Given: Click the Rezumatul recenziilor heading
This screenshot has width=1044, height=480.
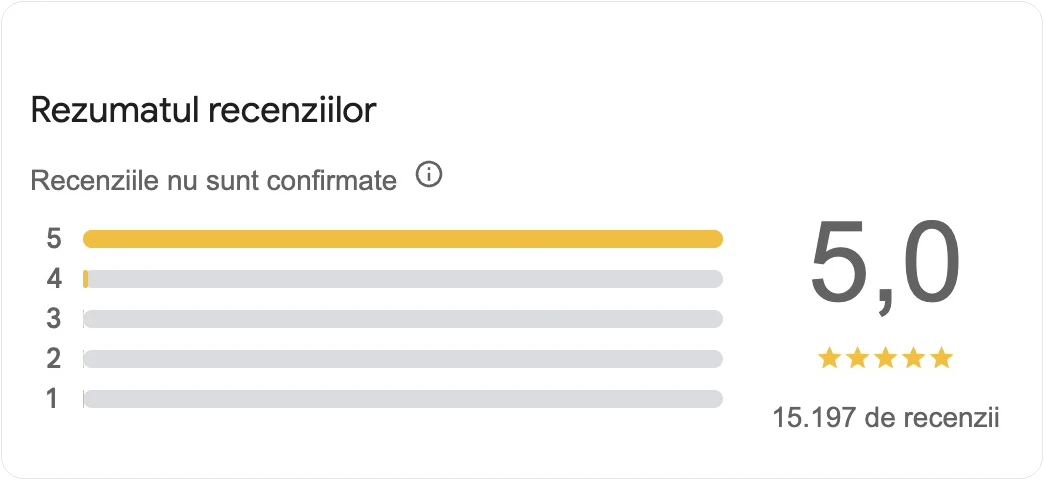Looking at the screenshot, I should (204, 111).
